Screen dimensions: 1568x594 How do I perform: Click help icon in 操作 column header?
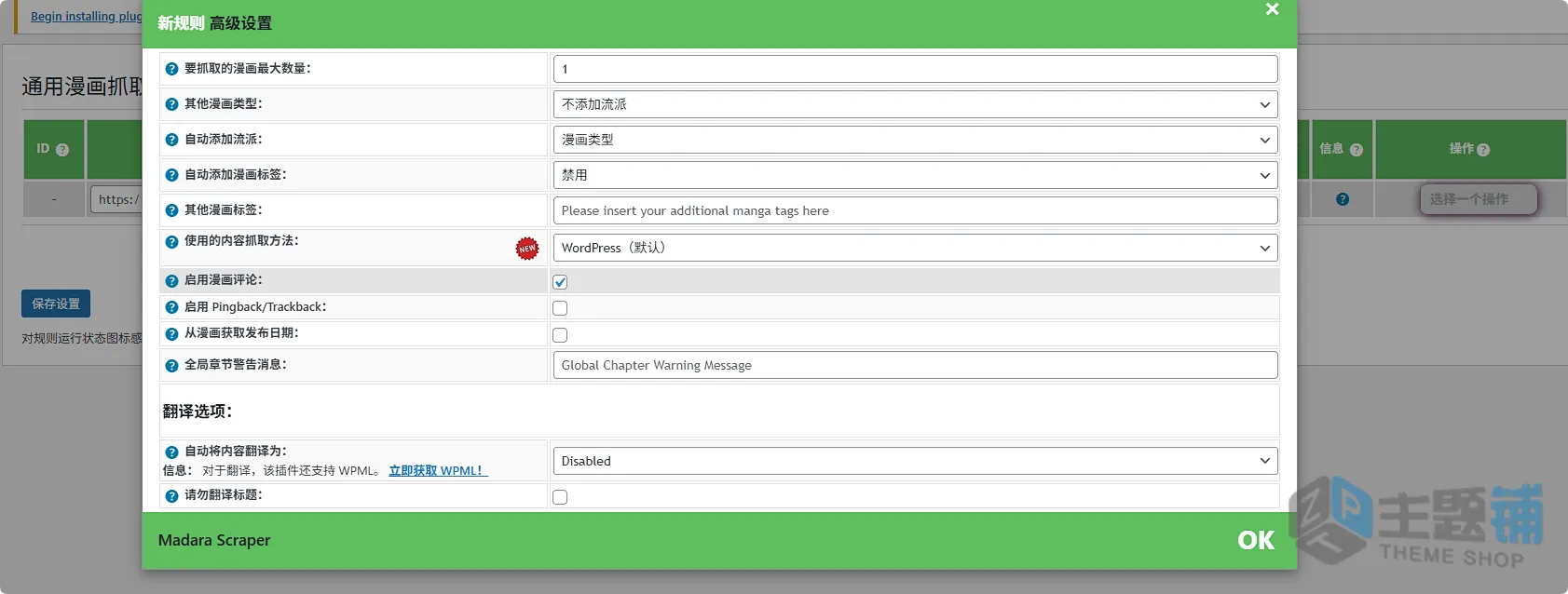(x=1483, y=150)
